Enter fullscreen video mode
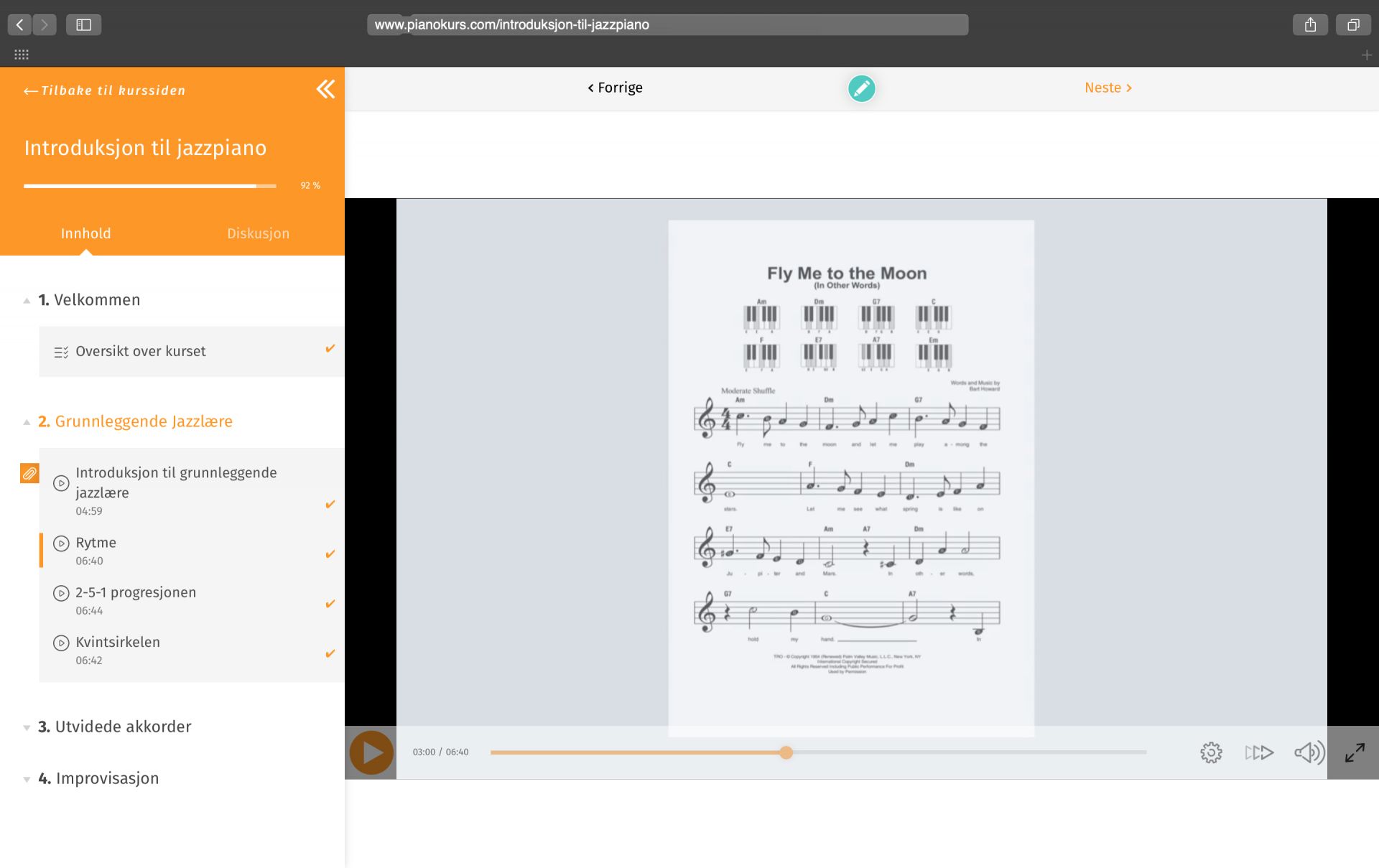Screen dimensions: 1379x868 pyautogui.click(x=1355, y=752)
